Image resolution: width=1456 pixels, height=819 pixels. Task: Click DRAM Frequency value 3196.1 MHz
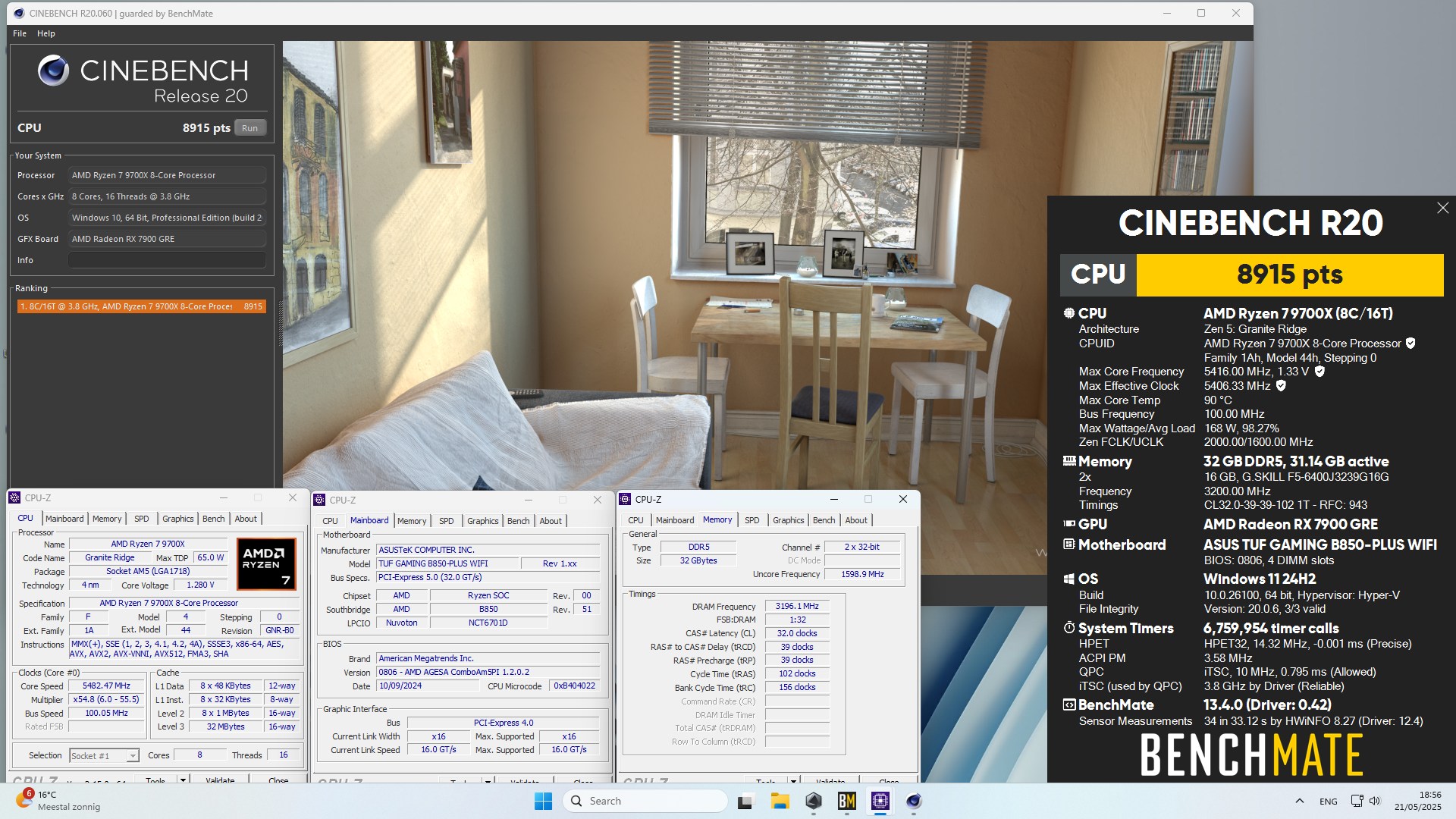[x=797, y=606]
